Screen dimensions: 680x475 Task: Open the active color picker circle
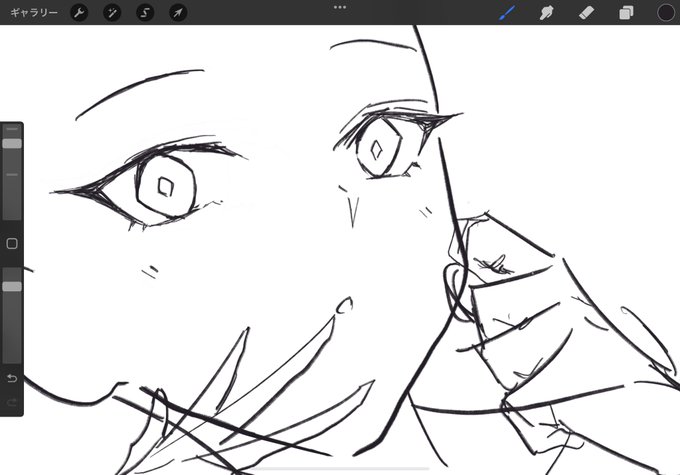tap(666, 13)
